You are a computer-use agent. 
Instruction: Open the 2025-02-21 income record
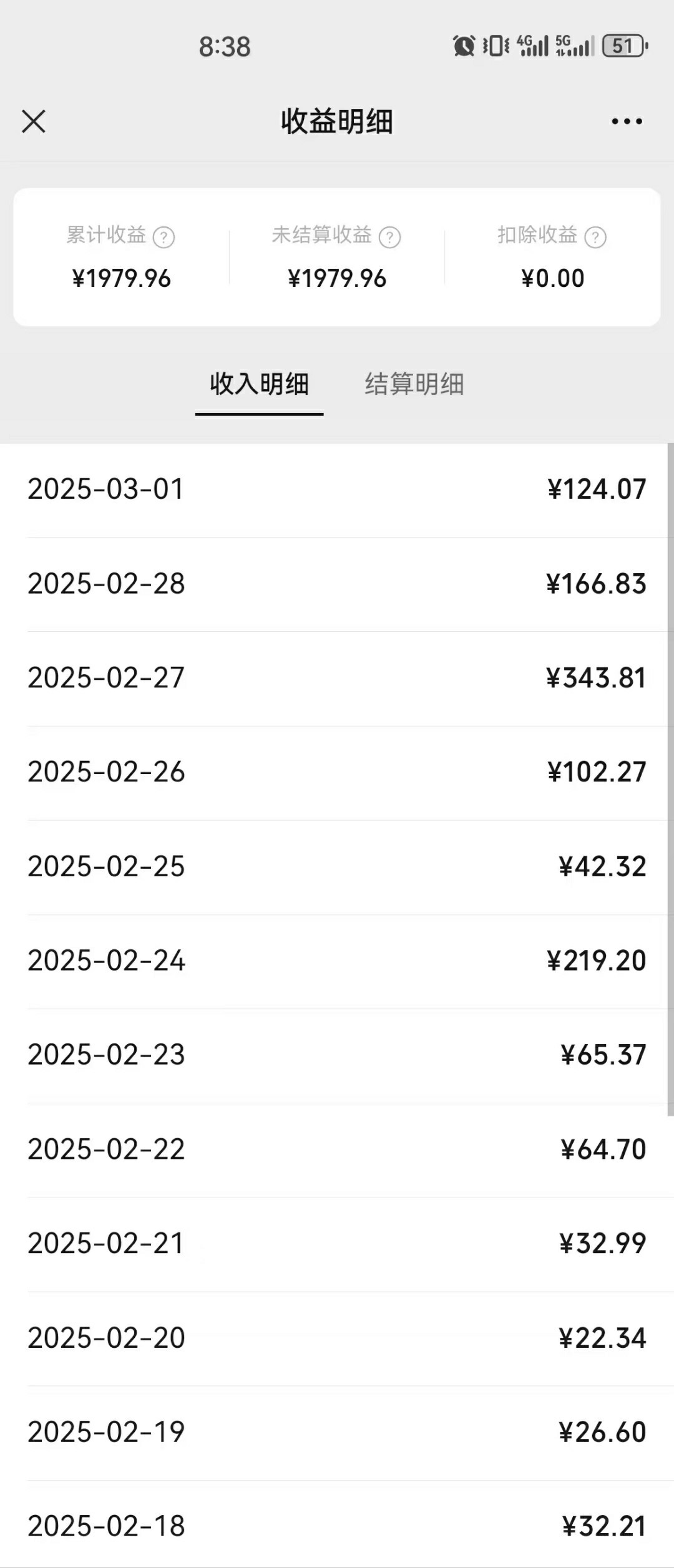[337, 1243]
